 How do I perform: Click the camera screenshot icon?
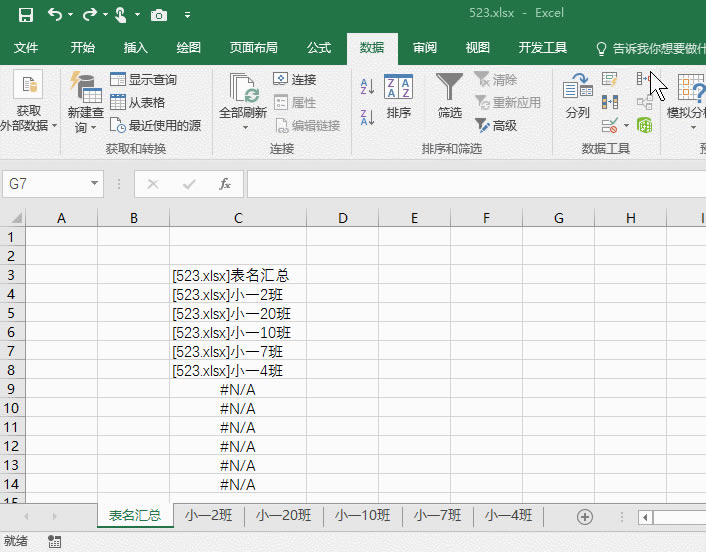point(158,16)
